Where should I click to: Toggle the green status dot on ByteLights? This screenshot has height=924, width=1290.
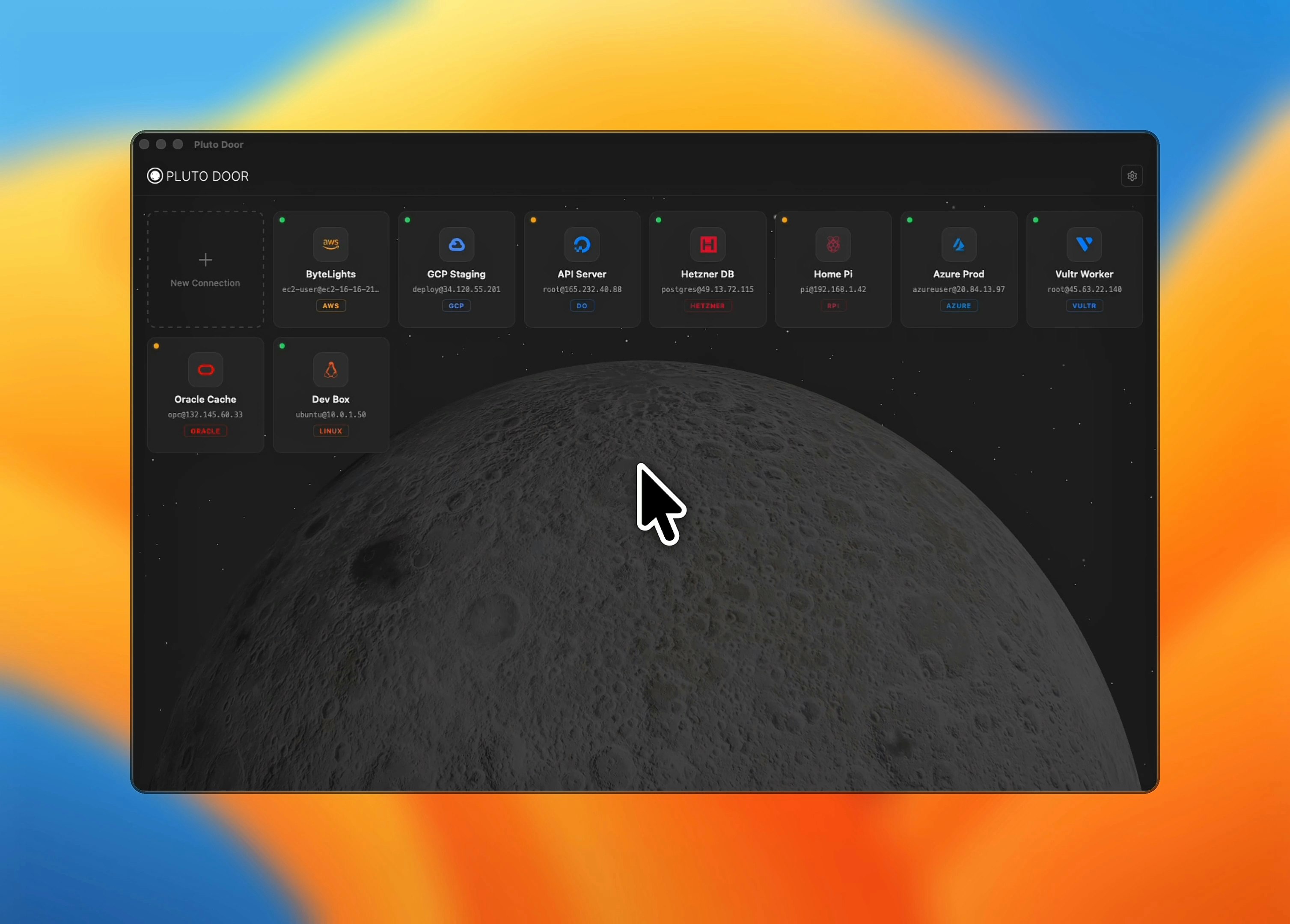pos(282,221)
